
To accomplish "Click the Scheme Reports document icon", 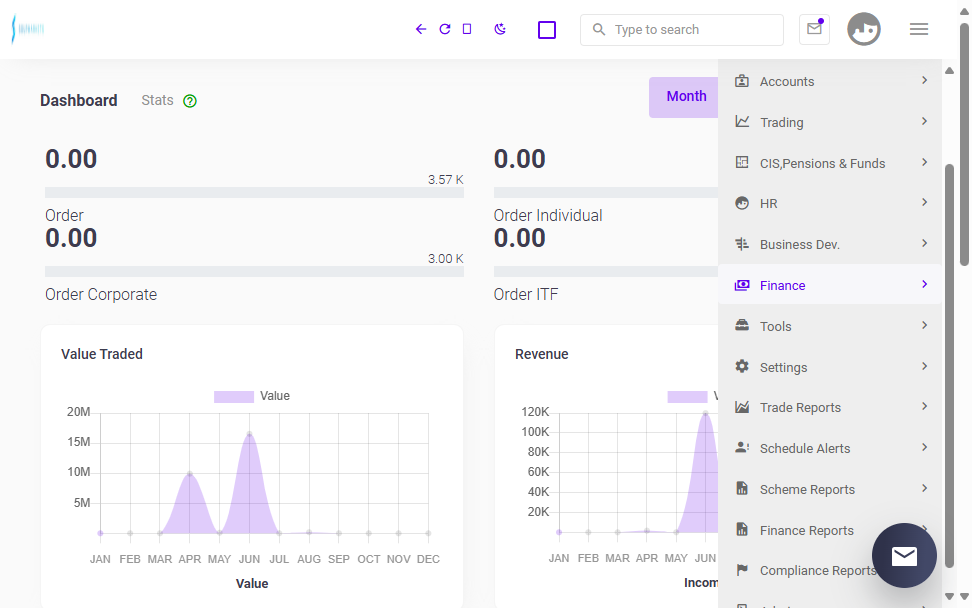I will click(x=741, y=488).
